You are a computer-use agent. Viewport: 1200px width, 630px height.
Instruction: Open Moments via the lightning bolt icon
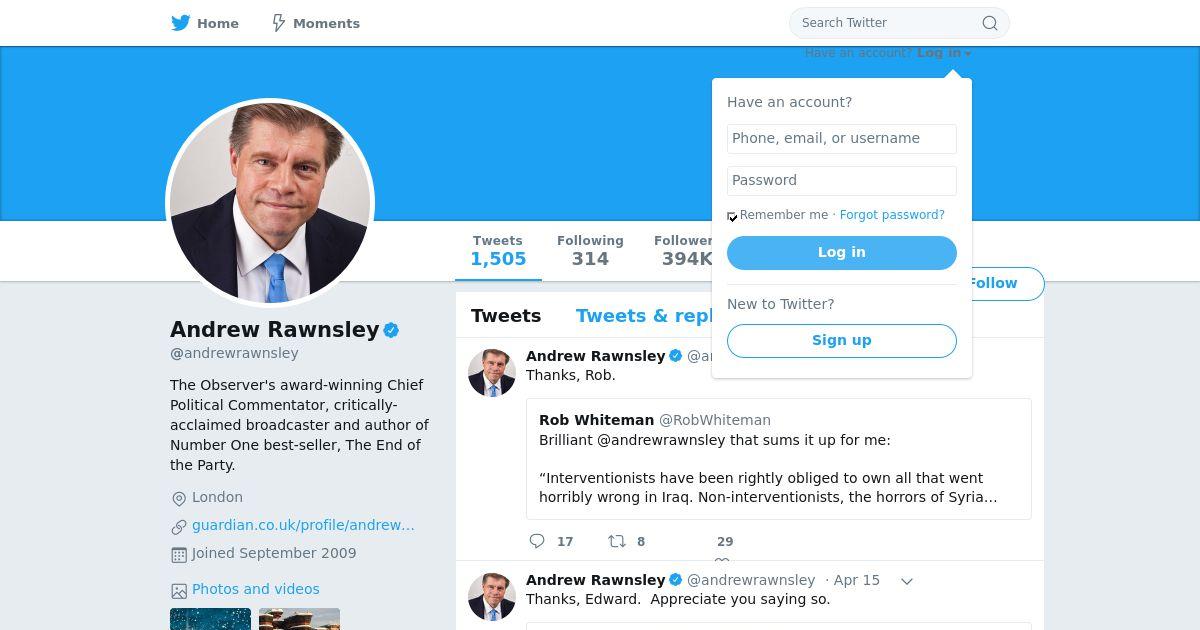279,23
